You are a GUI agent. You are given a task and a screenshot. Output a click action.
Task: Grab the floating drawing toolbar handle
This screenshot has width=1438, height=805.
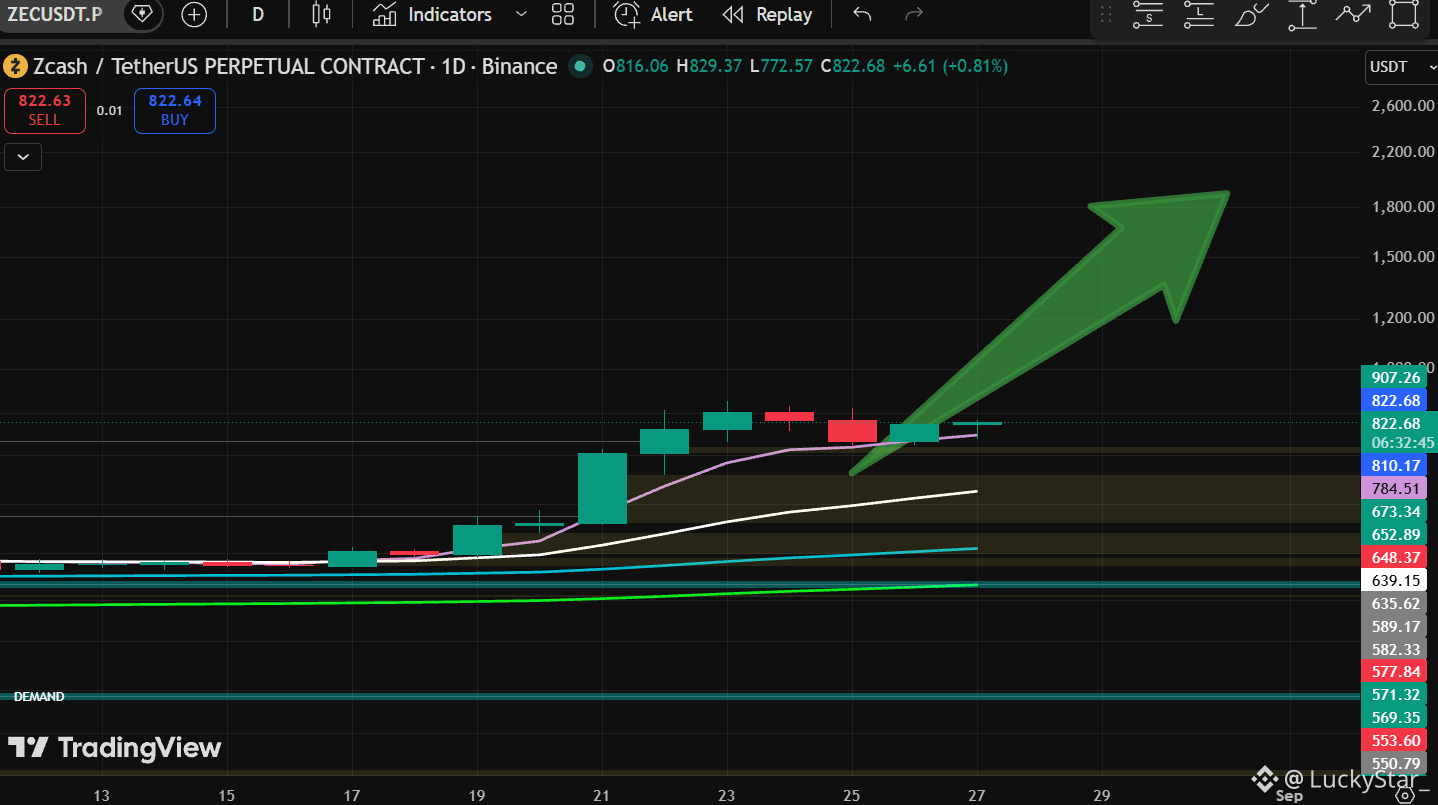(x=1106, y=14)
